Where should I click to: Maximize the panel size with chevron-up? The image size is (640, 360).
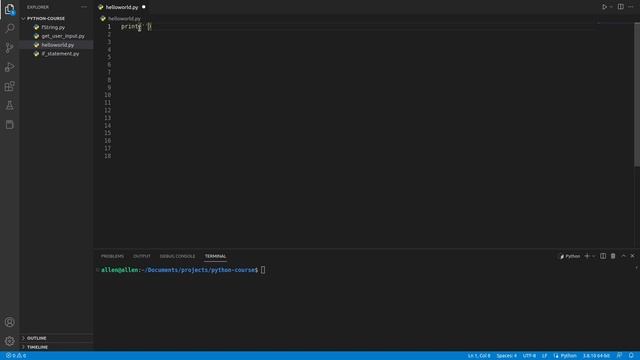point(623,256)
